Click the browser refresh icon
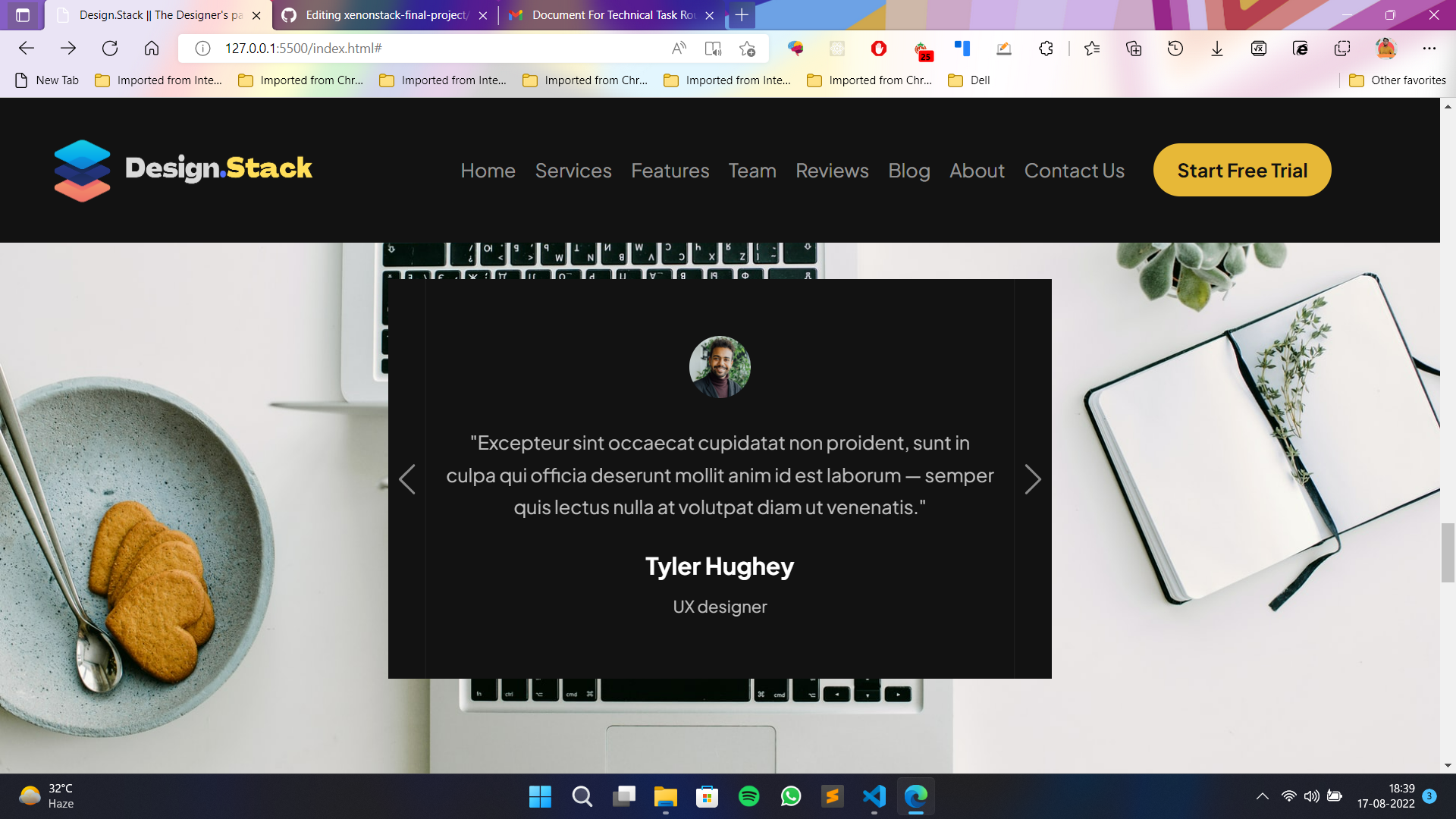This screenshot has height=819, width=1456. click(110, 49)
